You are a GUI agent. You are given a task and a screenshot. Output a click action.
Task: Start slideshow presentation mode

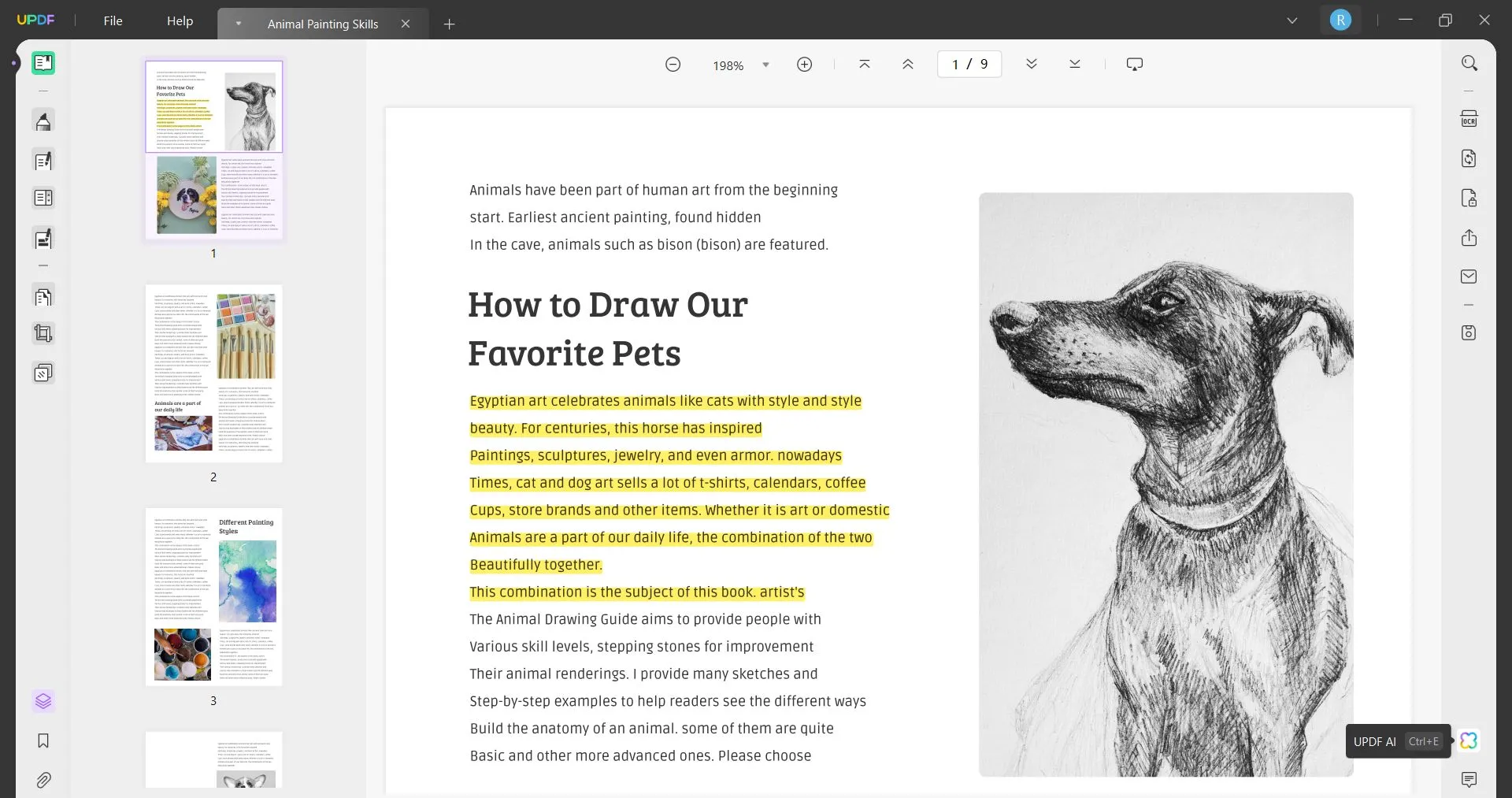tap(1134, 65)
